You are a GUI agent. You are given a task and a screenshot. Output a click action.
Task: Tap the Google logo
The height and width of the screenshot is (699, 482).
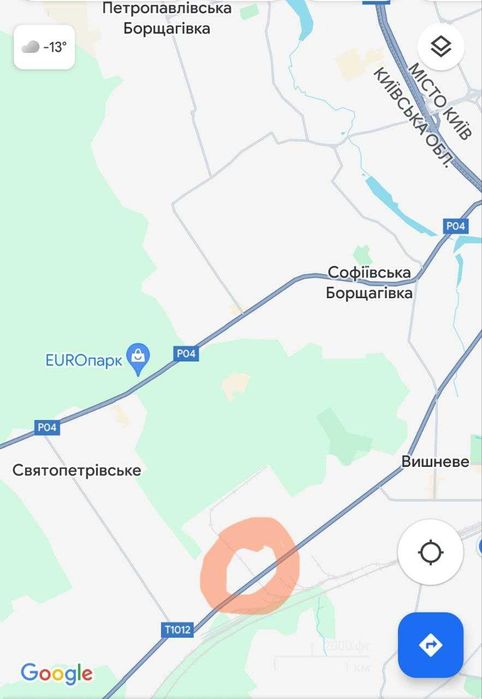pyautogui.click(x=57, y=674)
